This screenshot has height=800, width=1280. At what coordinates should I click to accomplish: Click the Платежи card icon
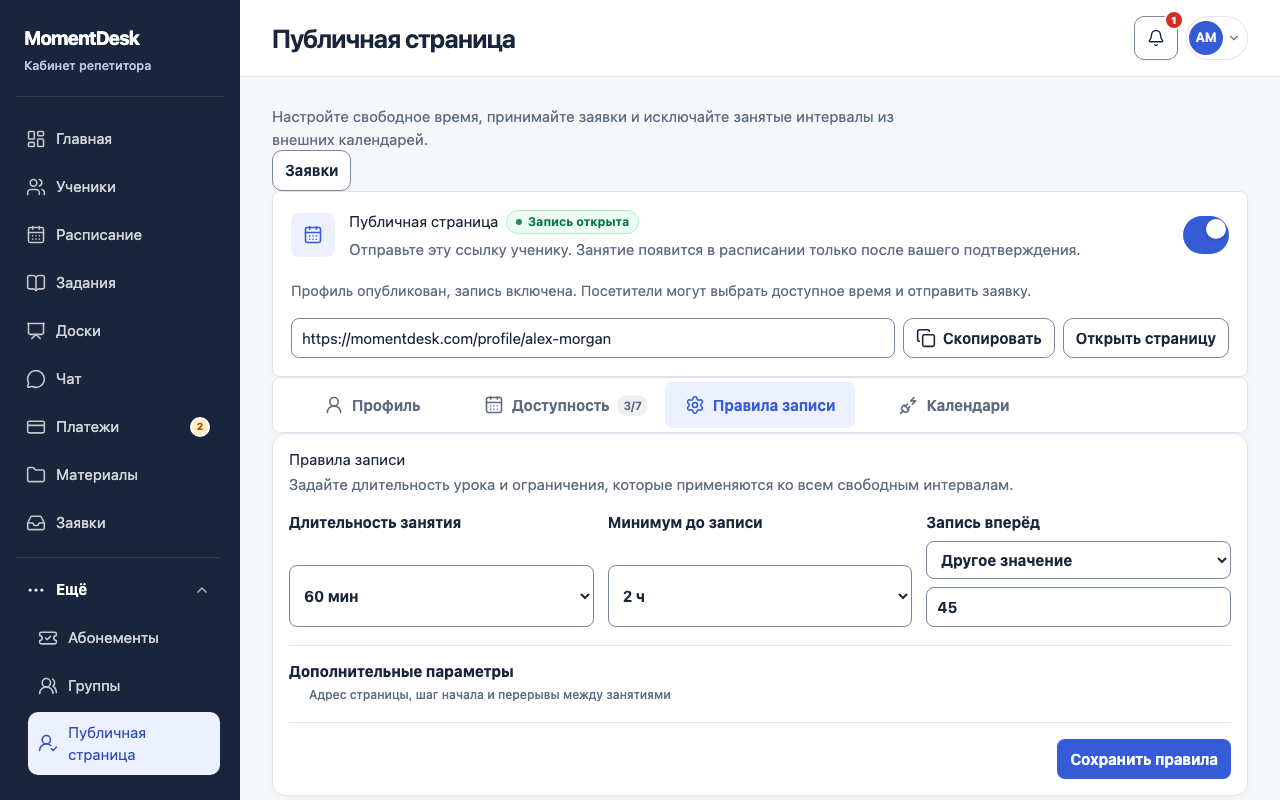(36, 427)
